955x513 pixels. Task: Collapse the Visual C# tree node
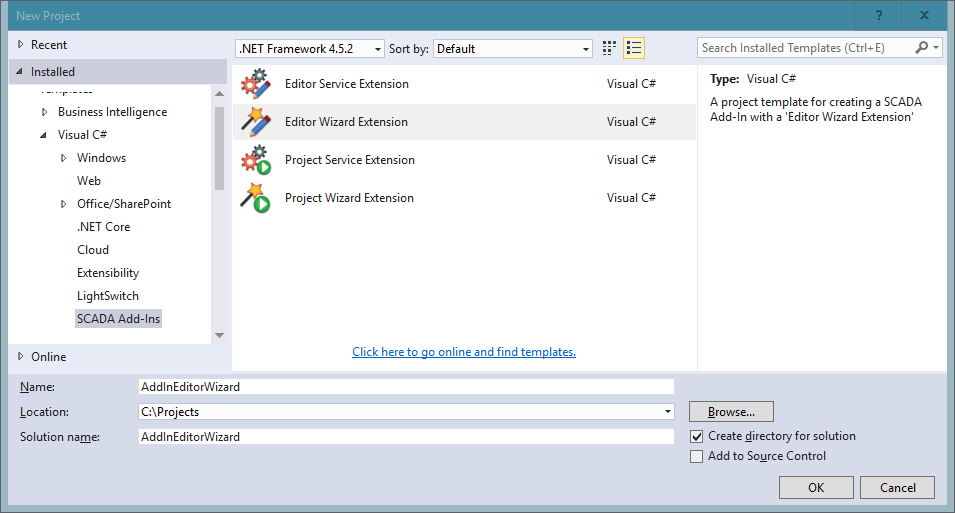tap(43, 135)
